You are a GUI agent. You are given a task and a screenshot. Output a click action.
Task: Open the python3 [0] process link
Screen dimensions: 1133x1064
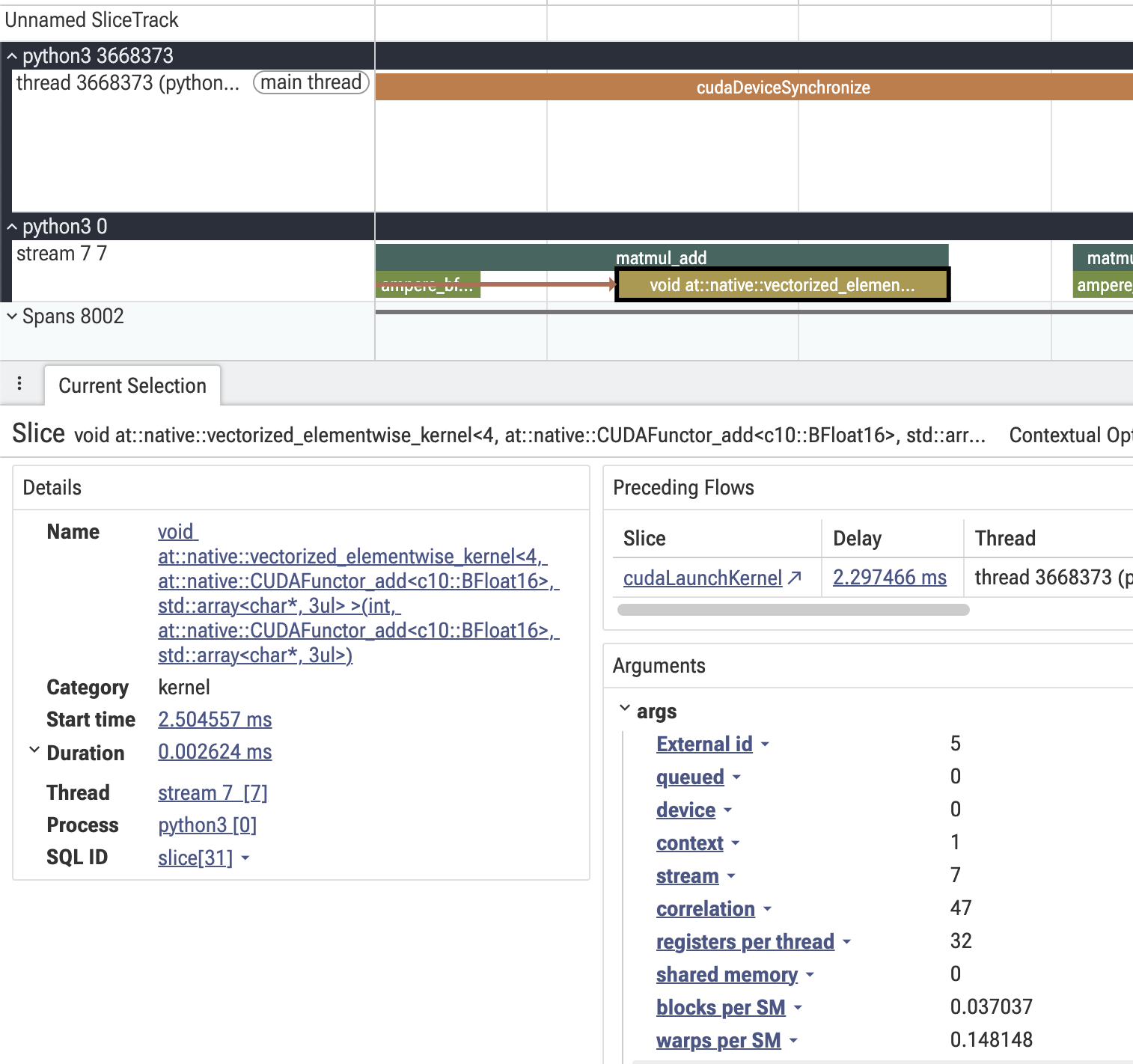click(207, 825)
